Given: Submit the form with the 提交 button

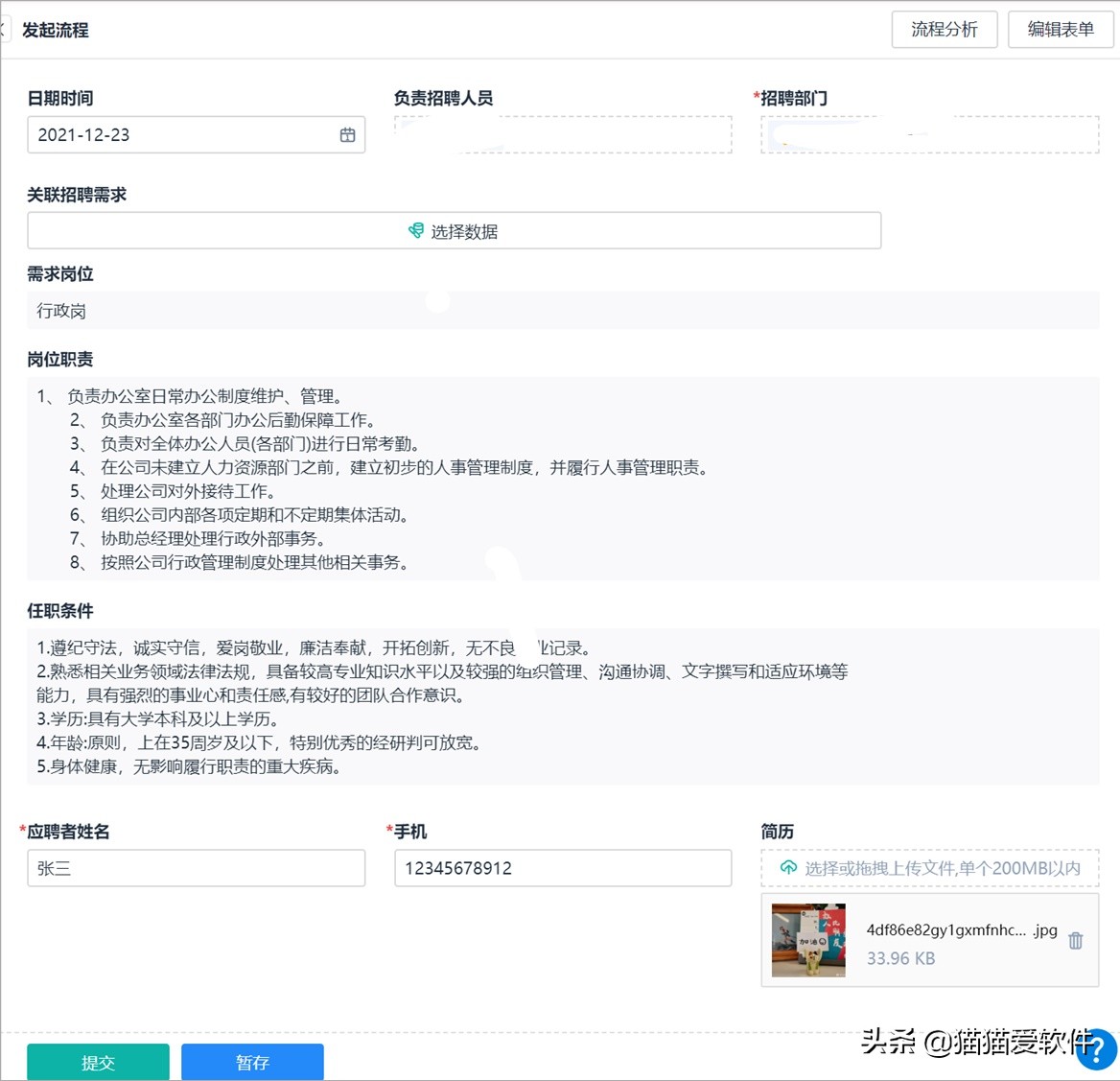Looking at the screenshot, I should (98, 1062).
